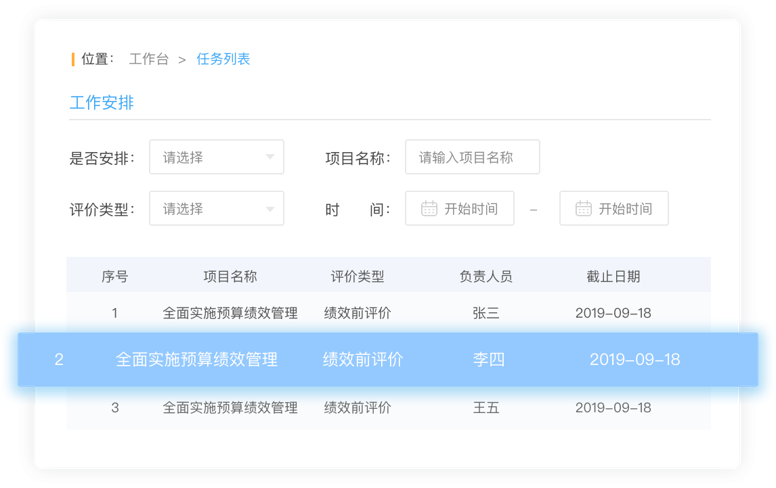The height and width of the screenshot is (488, 776).
Task: Click 全面实施预算绩效管理 in row 3
Action: 230,407
